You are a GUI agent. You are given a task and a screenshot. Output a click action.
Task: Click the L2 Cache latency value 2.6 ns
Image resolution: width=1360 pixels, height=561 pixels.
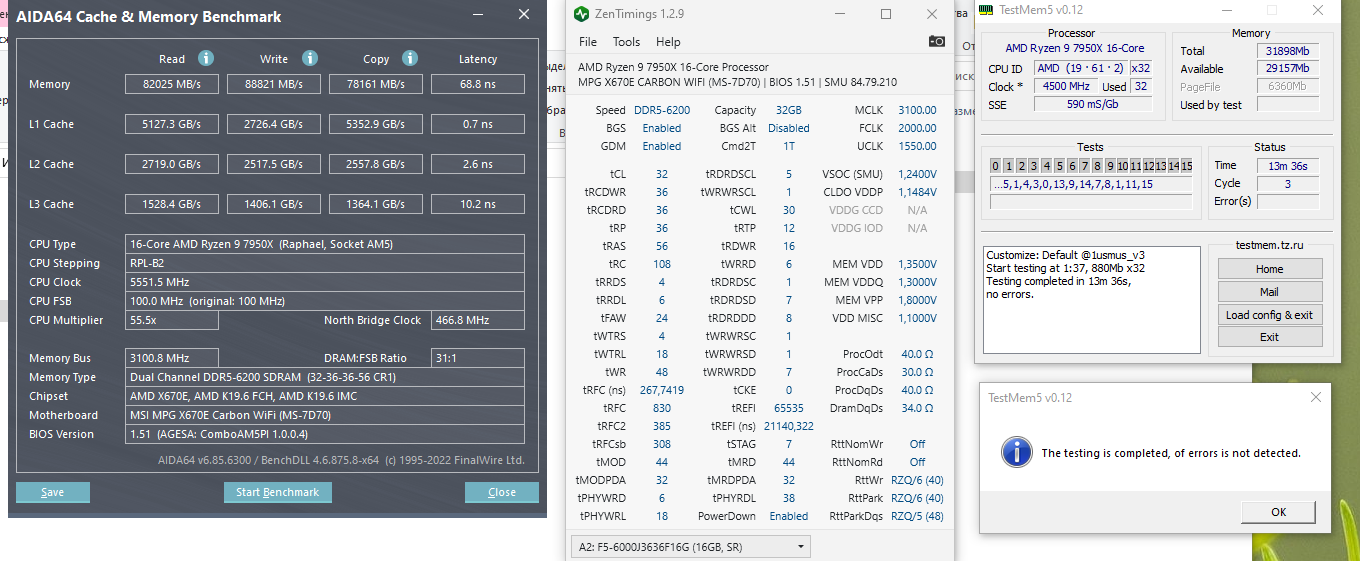[477, 164]
